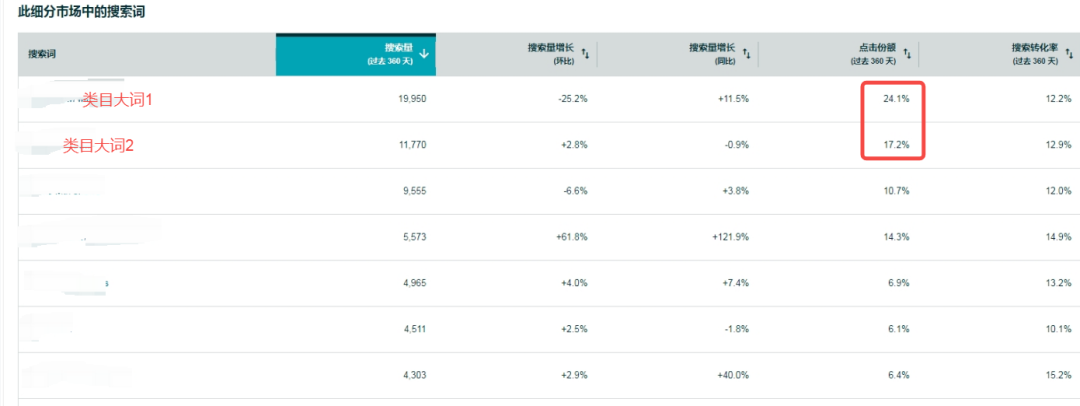Select the +61.8% growth cell
This screenshot has width=1080, height=406.
point(572,237)
